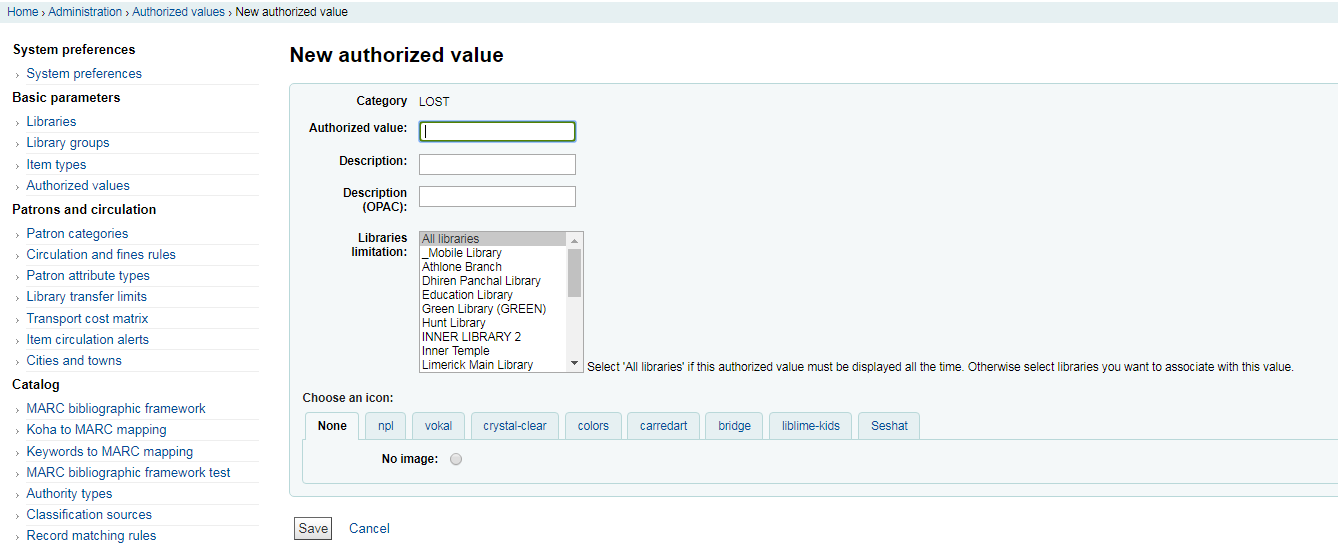The width and height of the screenshot is (1338, 545).
Task: Open the npl icon tab
Action: click(386, 426)
